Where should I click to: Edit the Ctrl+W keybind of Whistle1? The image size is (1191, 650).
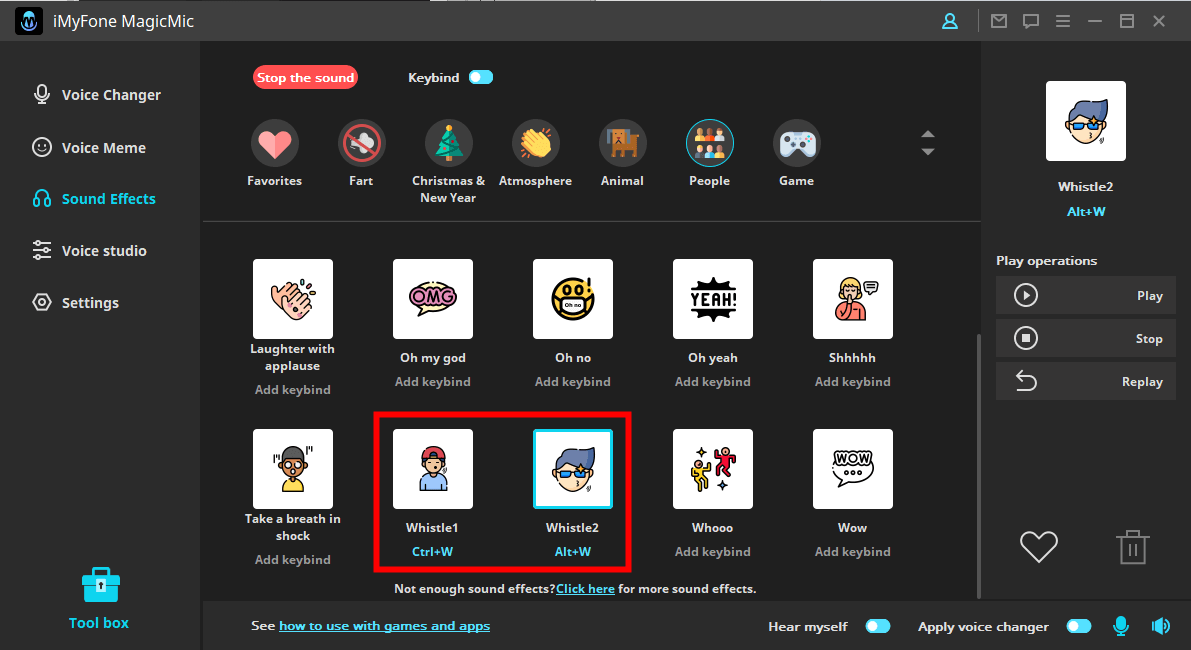coord(433,552)
